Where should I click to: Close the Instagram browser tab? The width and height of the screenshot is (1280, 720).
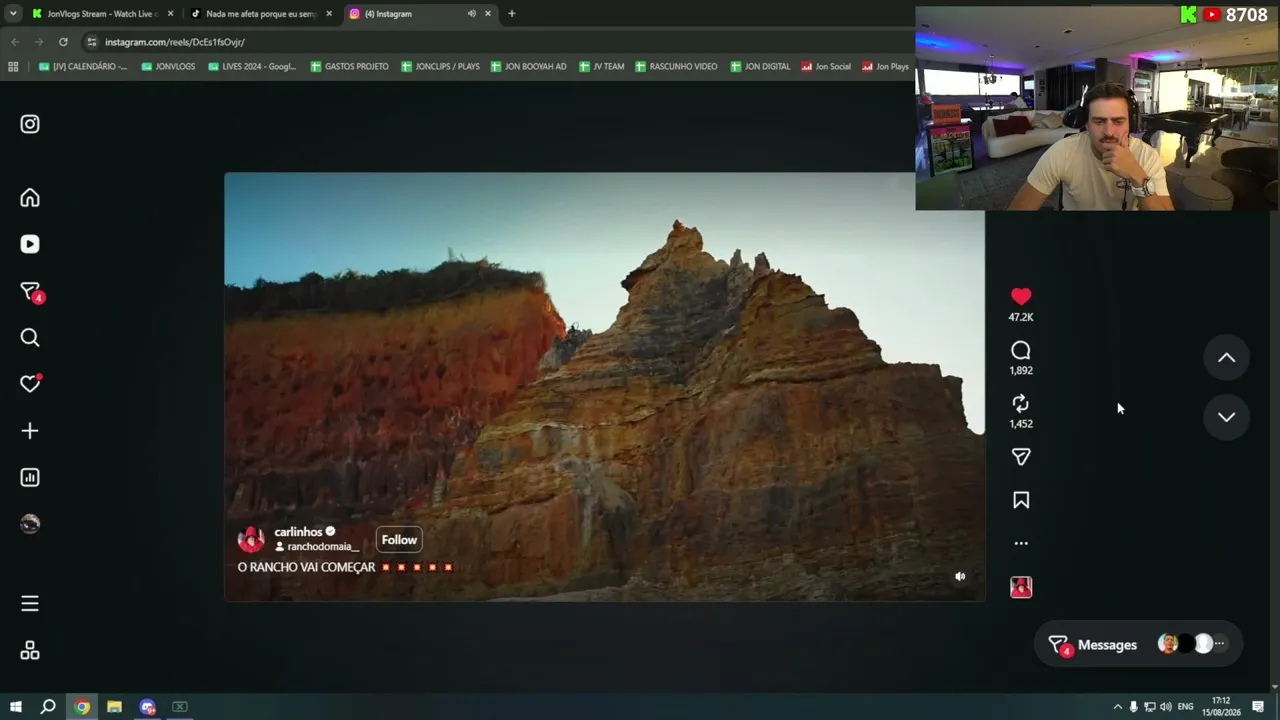click(488, 14)
